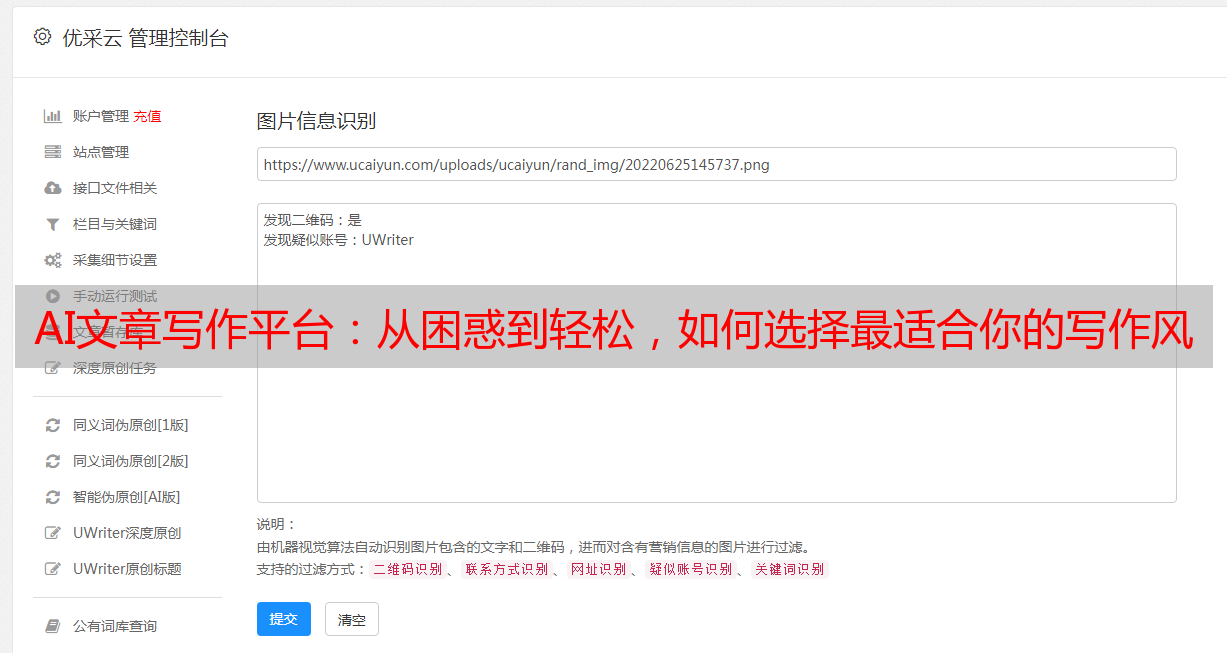Focus the image URL input field
The height and width of the screenshot is (653, 1227).
[716, 164]
